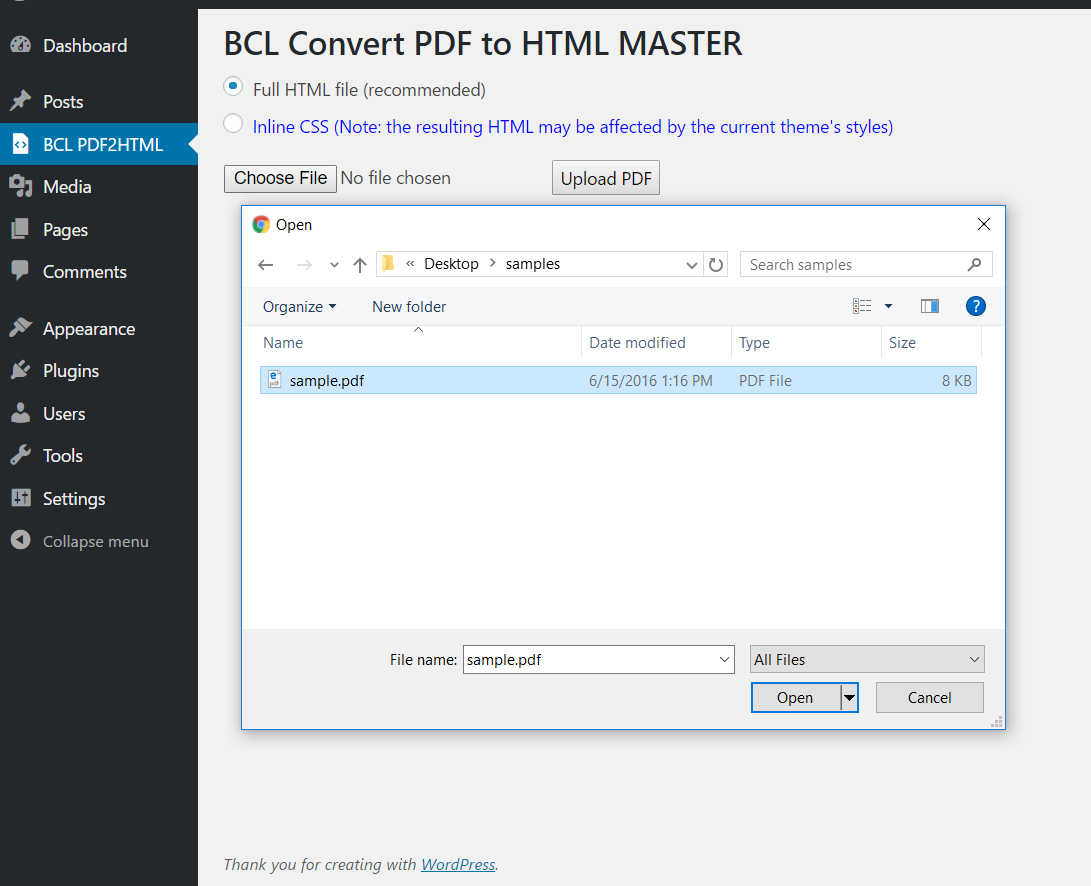This screenshot has height=886, width=1091.
Task: Select the Inline CSS radio option
Action: click(x=233, y=124)
